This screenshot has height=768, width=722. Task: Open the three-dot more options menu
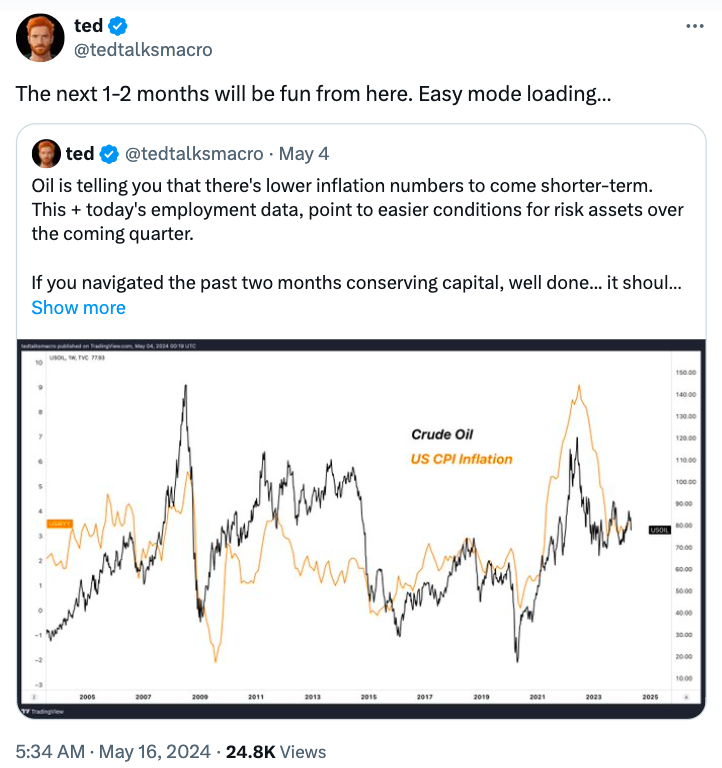click(695, 26)
